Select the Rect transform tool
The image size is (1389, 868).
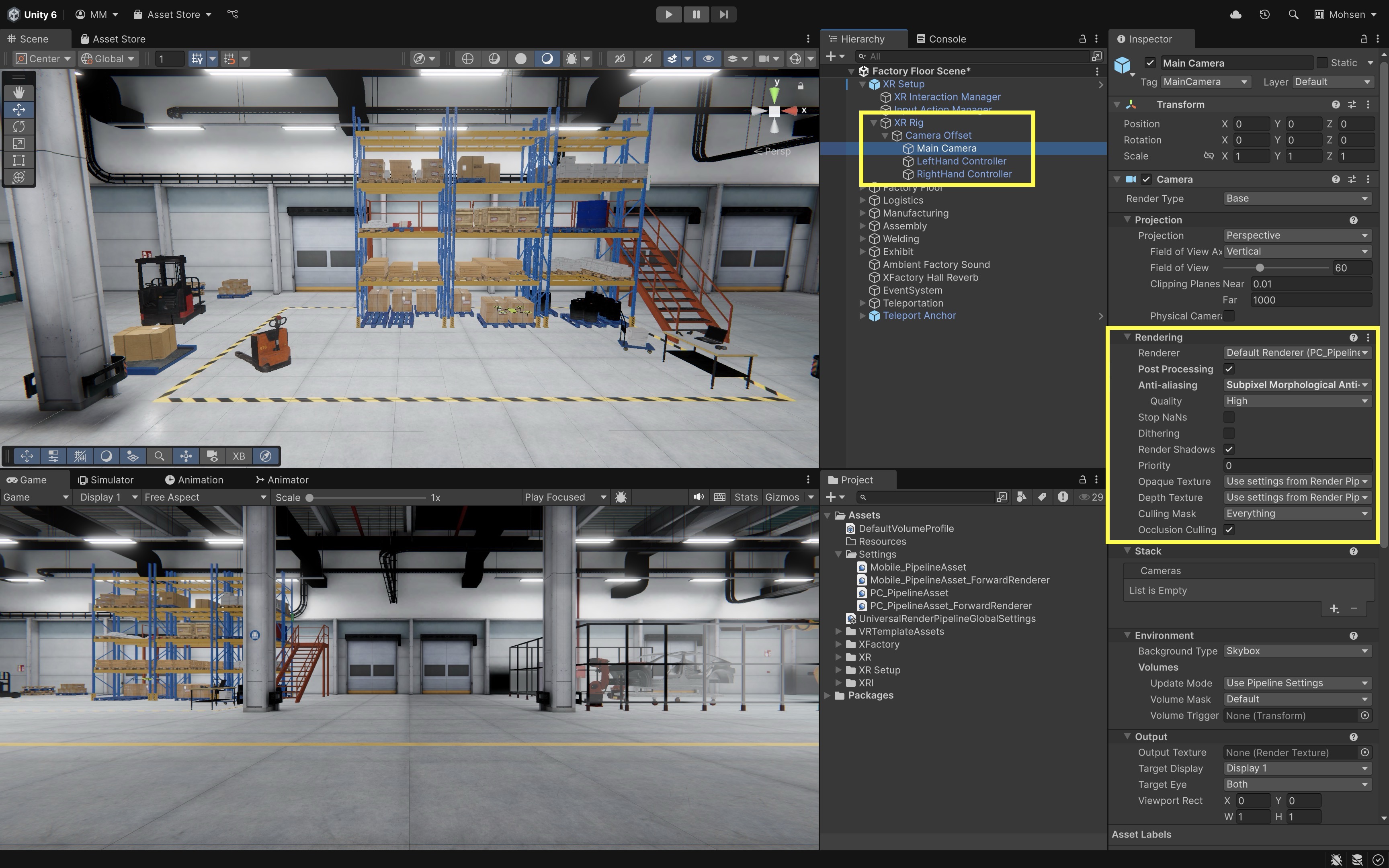(18, 160)
